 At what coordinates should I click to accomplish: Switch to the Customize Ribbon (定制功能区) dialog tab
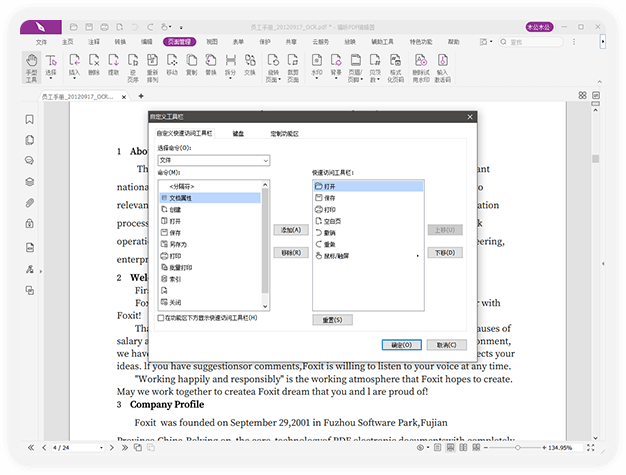(x=284, y=134)
